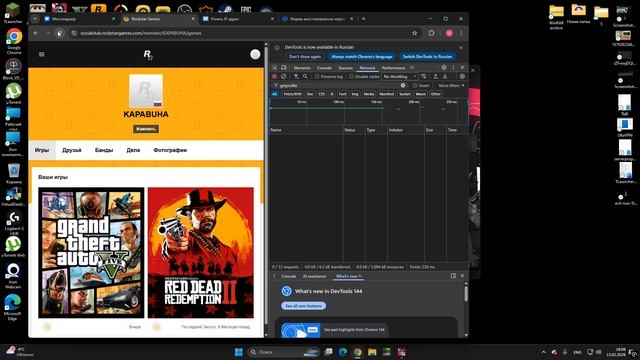640x360 pixels.
Task: Click the export HAR download icon
Action: click(444, 76)
